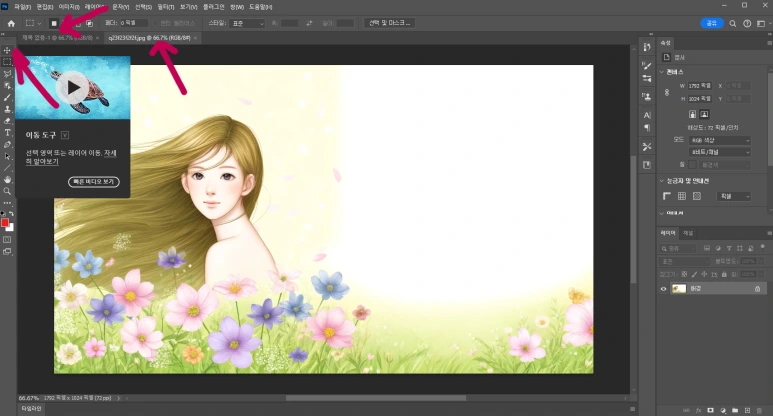Select the Rectangular Marquee tool
This screenshot has height=416, width=773.
pos(7,61)
